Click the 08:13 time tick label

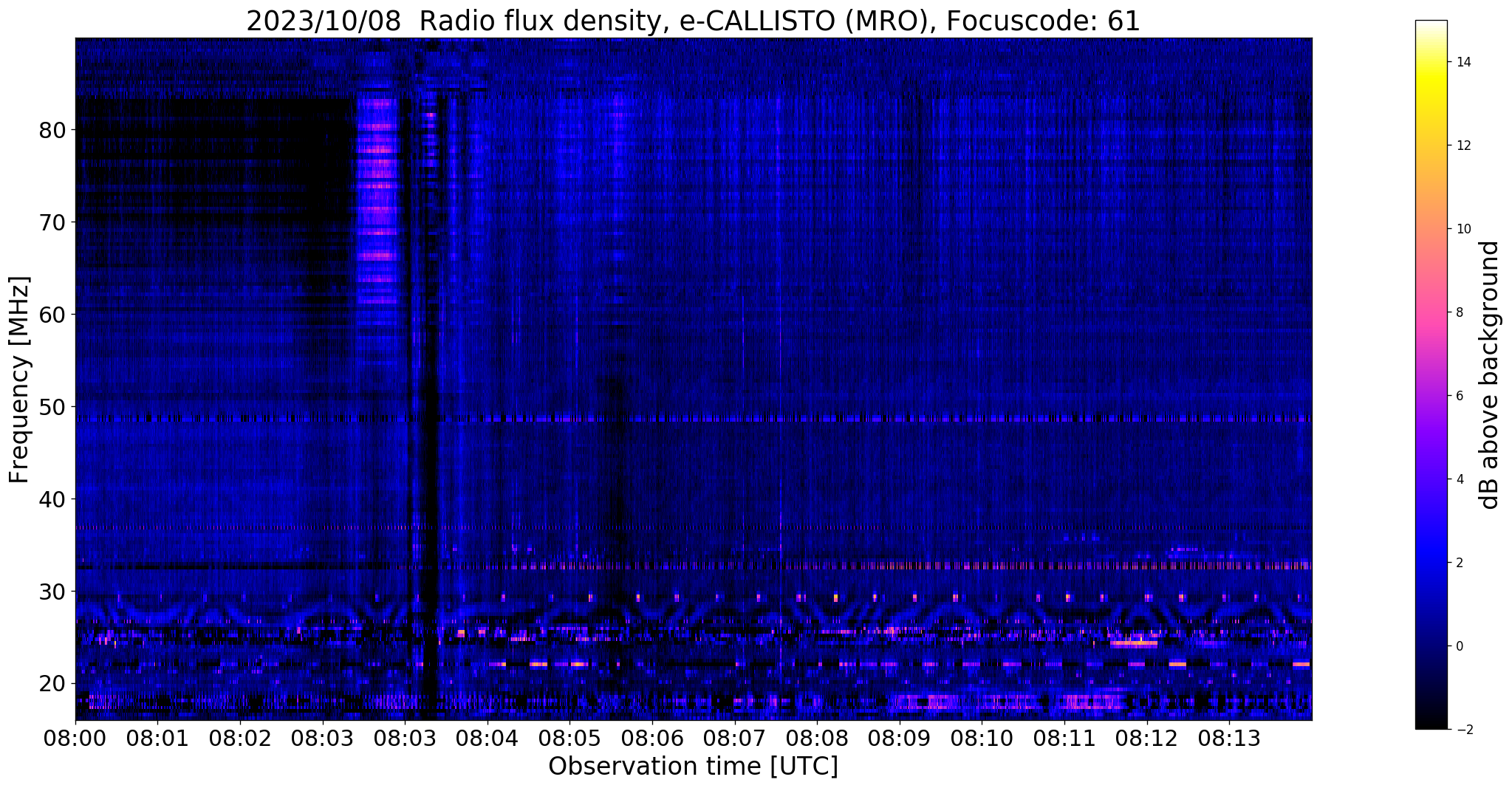point(1228,738)
